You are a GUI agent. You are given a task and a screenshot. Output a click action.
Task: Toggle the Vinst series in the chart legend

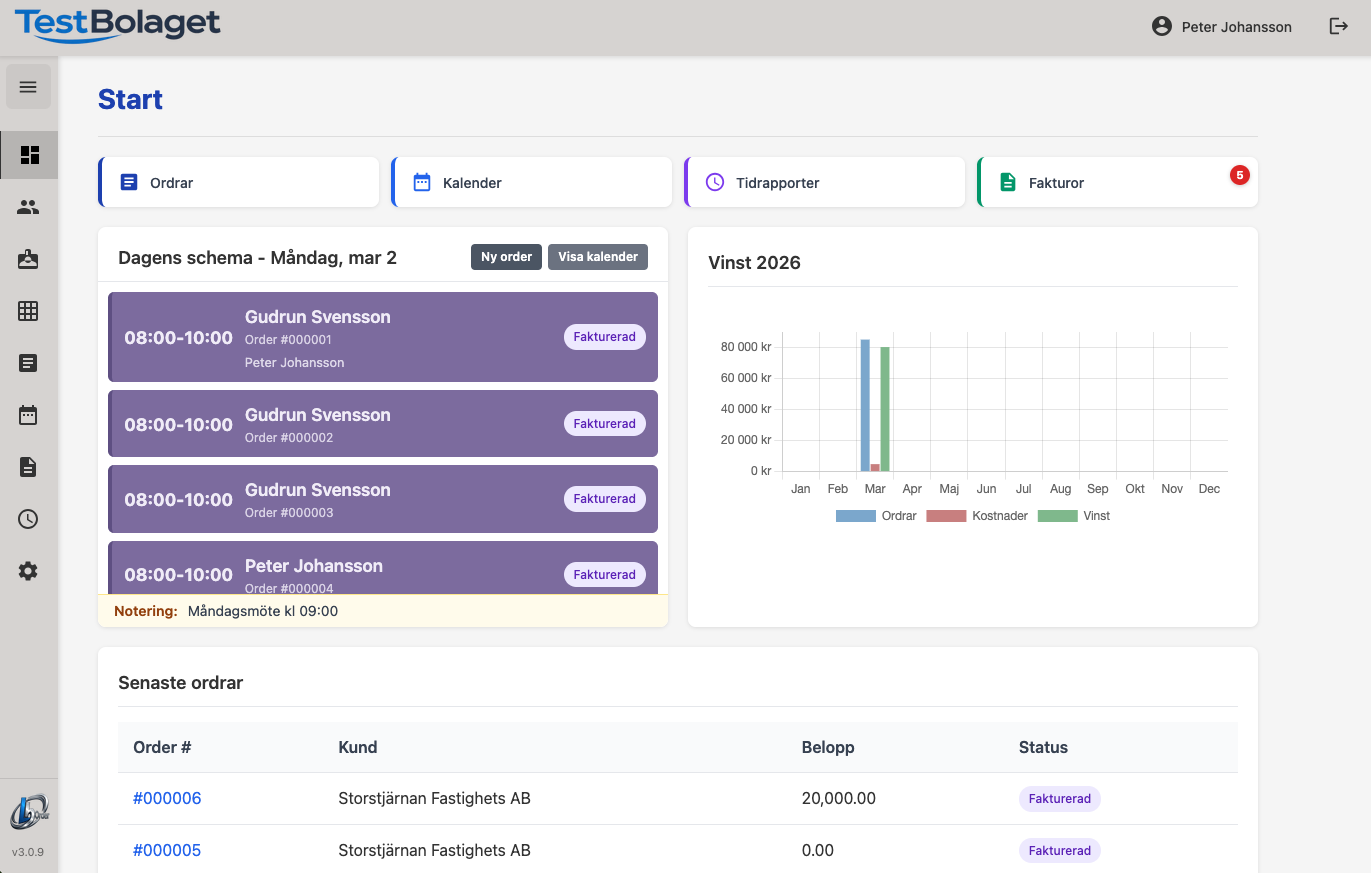point(1074,516)
